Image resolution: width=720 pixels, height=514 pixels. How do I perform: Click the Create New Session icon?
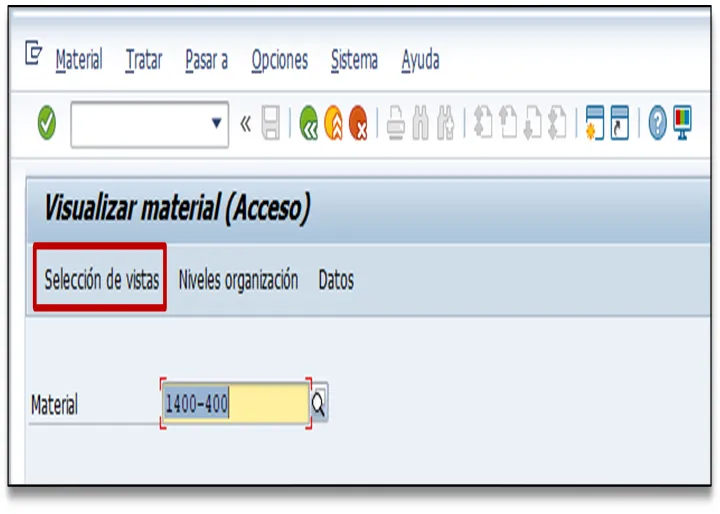tap(595, 123)
